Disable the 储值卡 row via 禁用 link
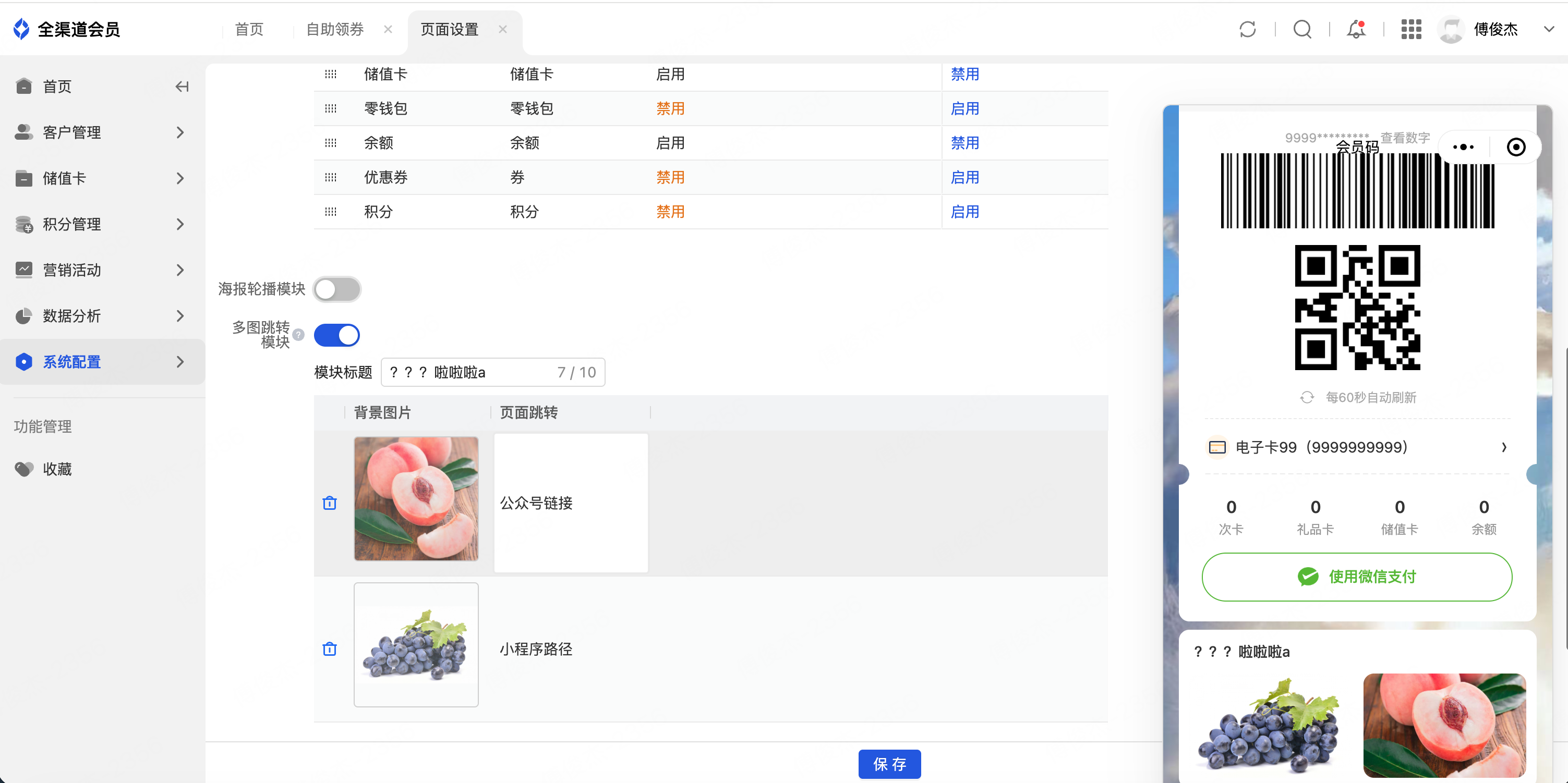This screenshot has width=1568, height=783. [965, 74]
